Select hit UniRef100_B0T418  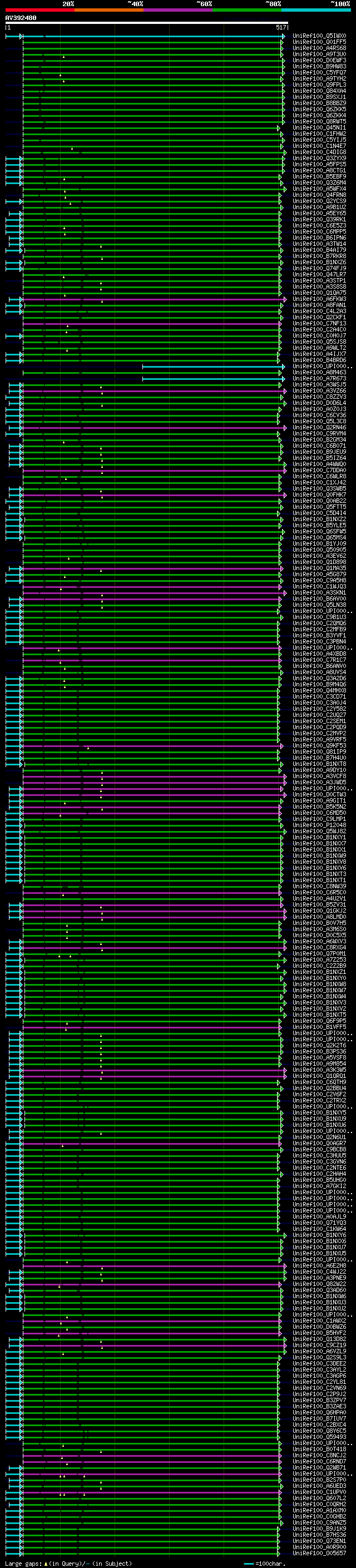click(x=319, y=1450)
